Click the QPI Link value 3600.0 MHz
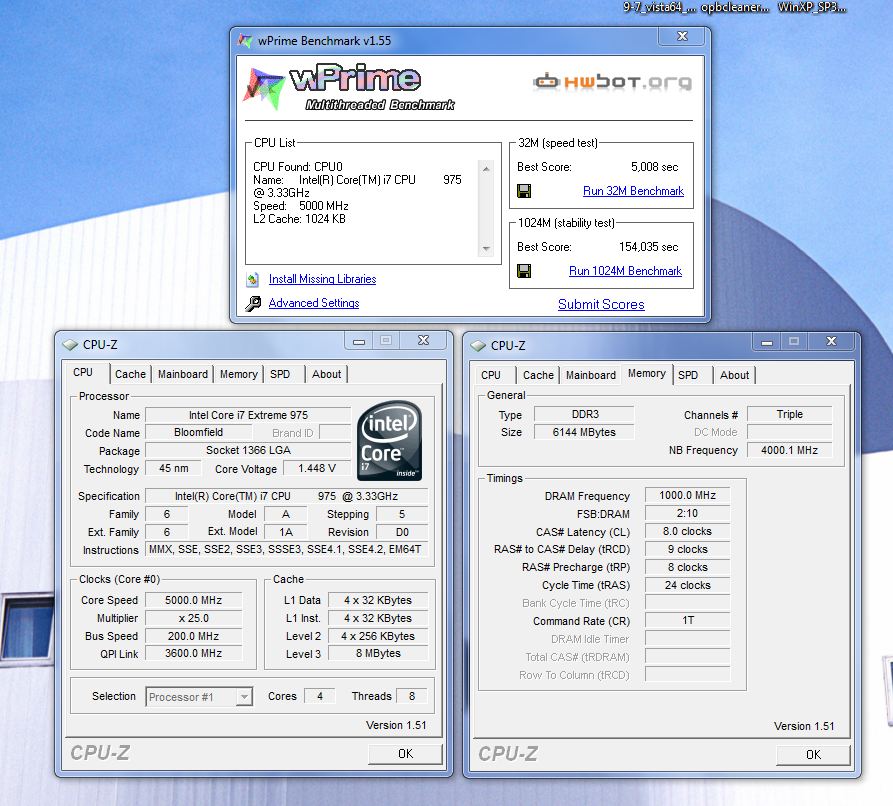Viewport: 893px width, 806px height. coord(194,653)
